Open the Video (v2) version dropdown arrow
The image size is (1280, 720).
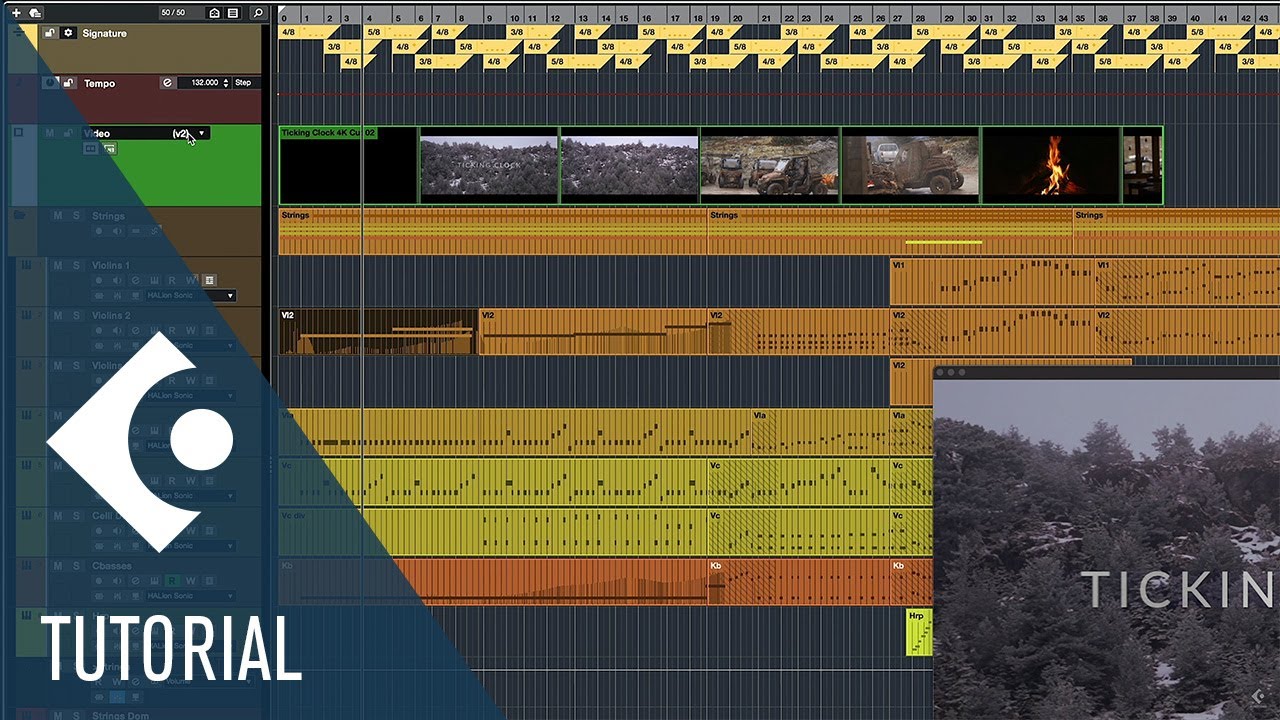click(201, 133)
